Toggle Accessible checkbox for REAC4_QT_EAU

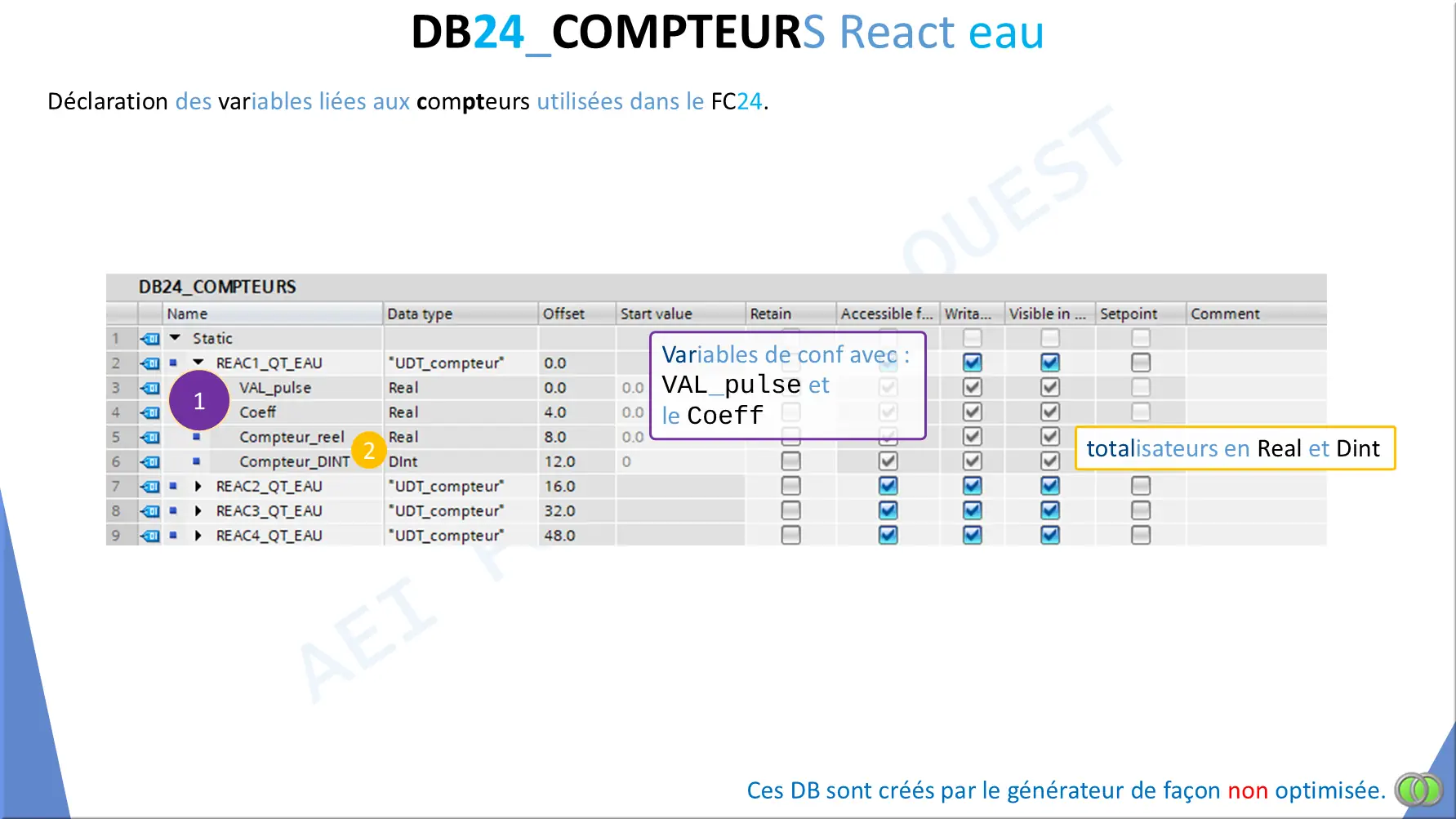pos(888,535)
